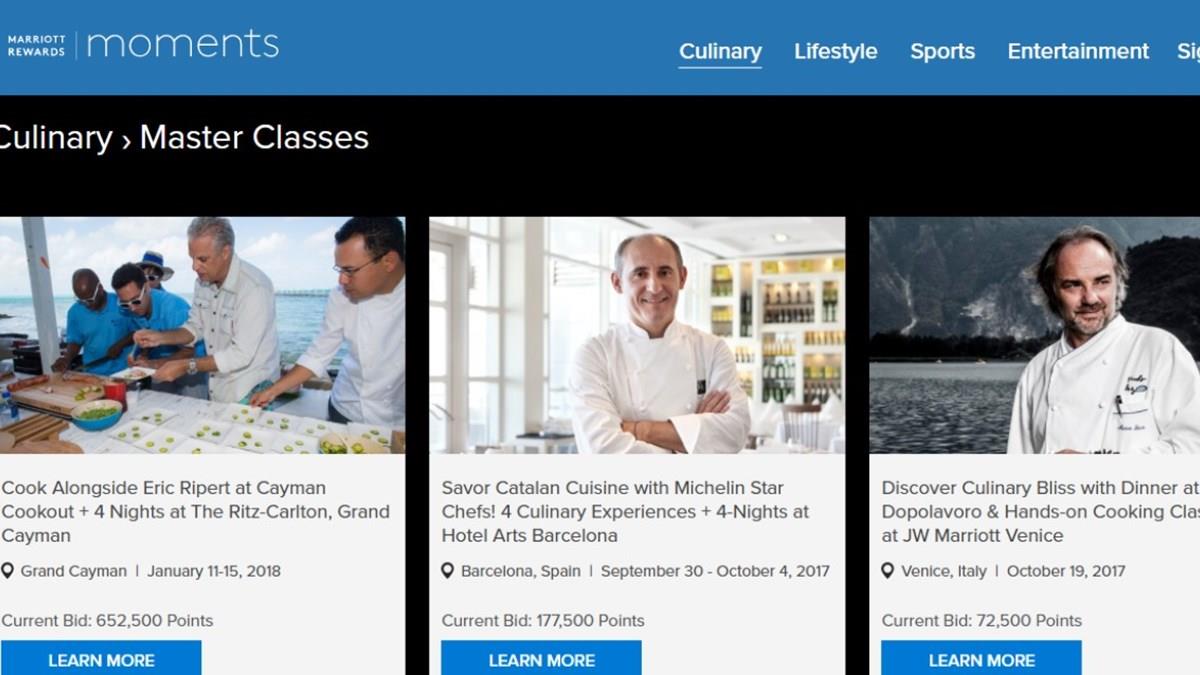Open the Discover Culinary Bliss listing title
The image size is (1200, 675).
(x=1040, y=511)
